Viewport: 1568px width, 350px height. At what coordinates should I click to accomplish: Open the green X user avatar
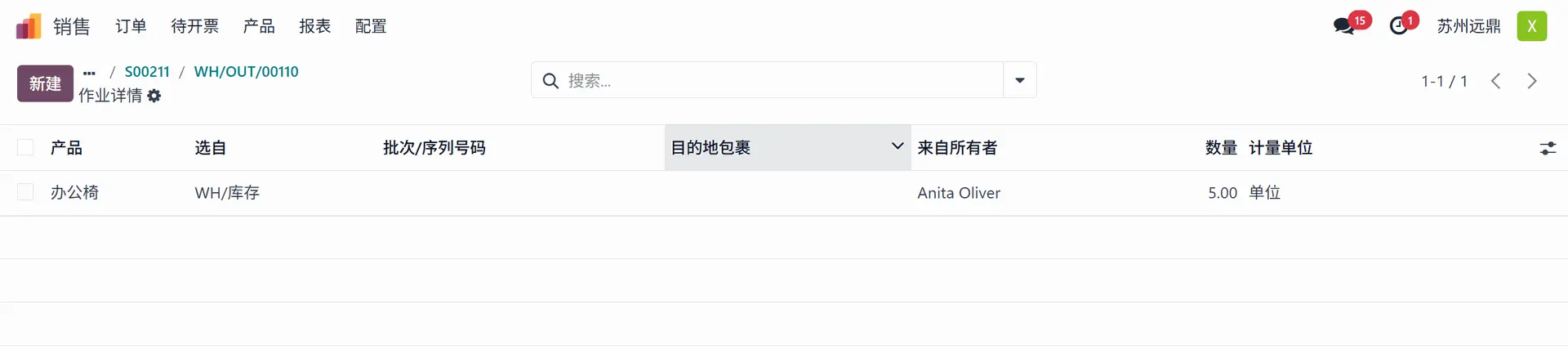[x=1532, y=26]
